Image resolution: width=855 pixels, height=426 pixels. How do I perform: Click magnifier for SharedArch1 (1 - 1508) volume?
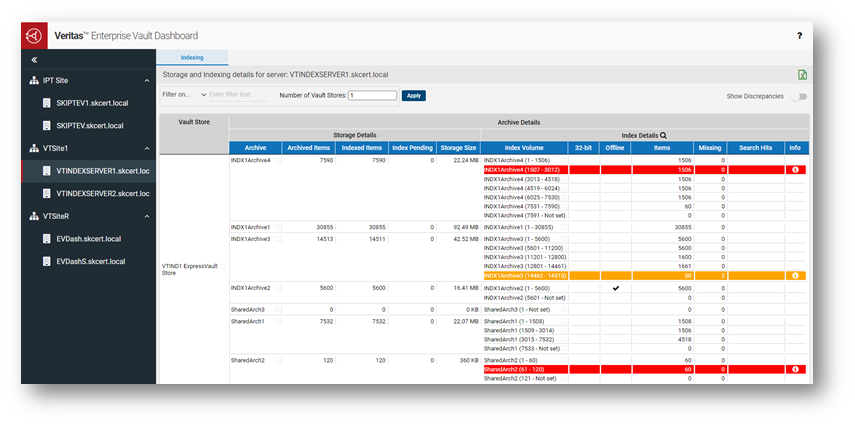point(563,321)
